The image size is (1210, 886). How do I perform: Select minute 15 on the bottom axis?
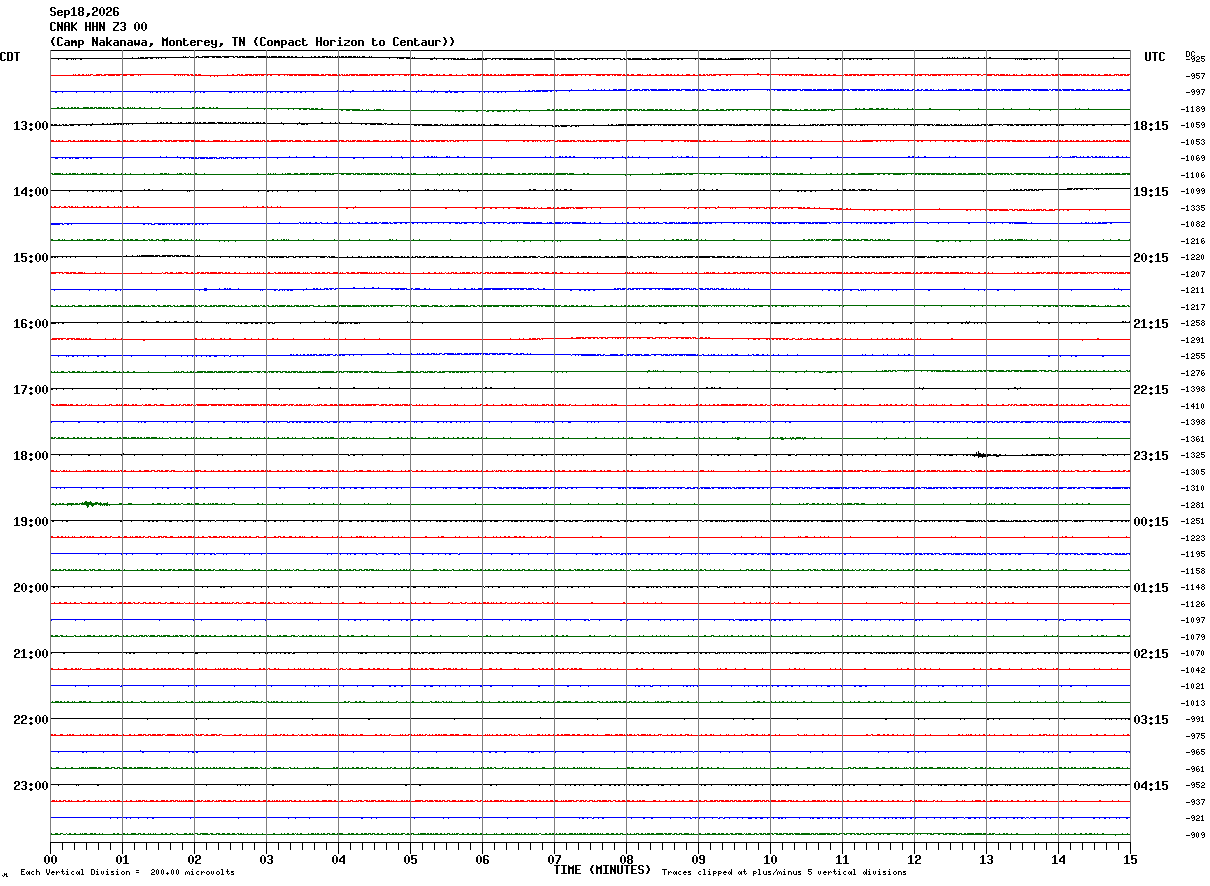click(1130, 859)
